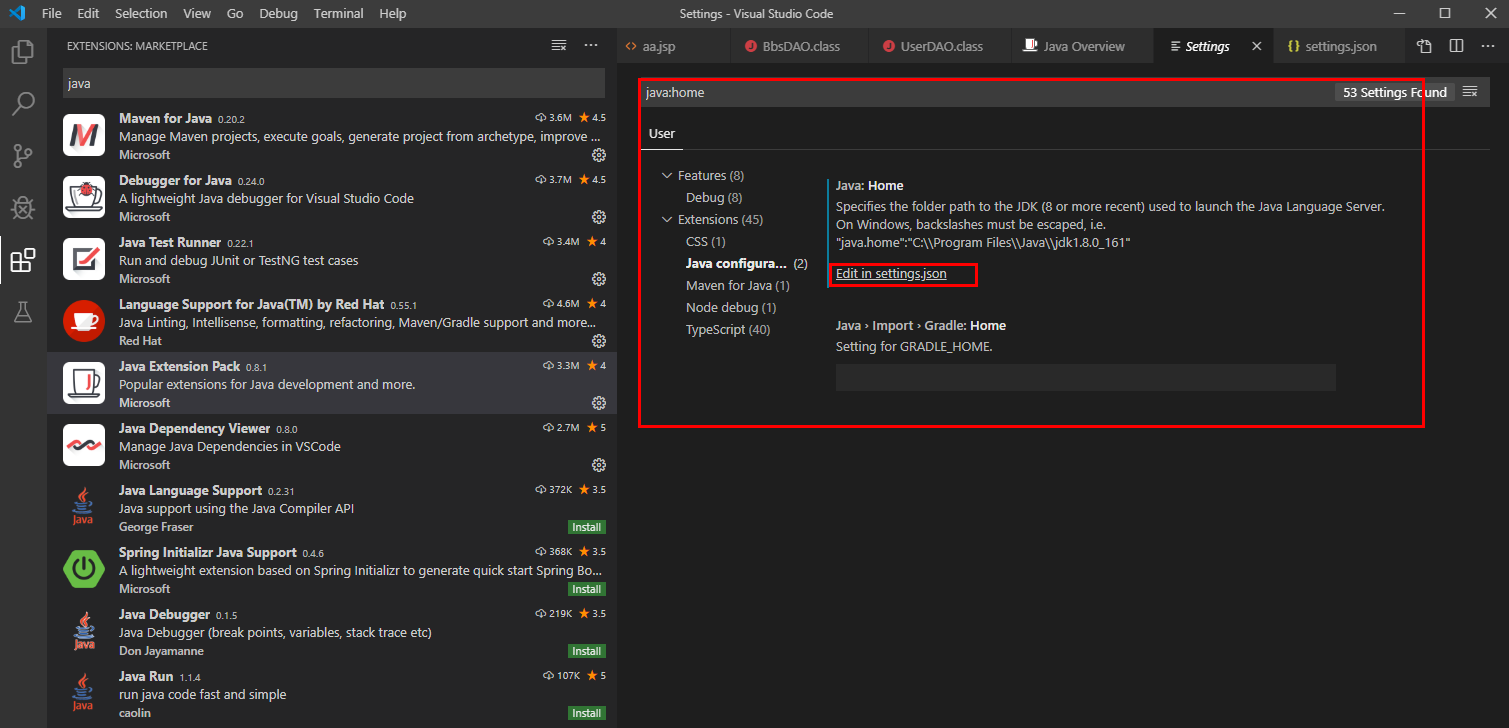Image resolution: width=1509 pixels, height=728 pixels.
Task: Collapse the Features settings group
Action: click(667, 175)
